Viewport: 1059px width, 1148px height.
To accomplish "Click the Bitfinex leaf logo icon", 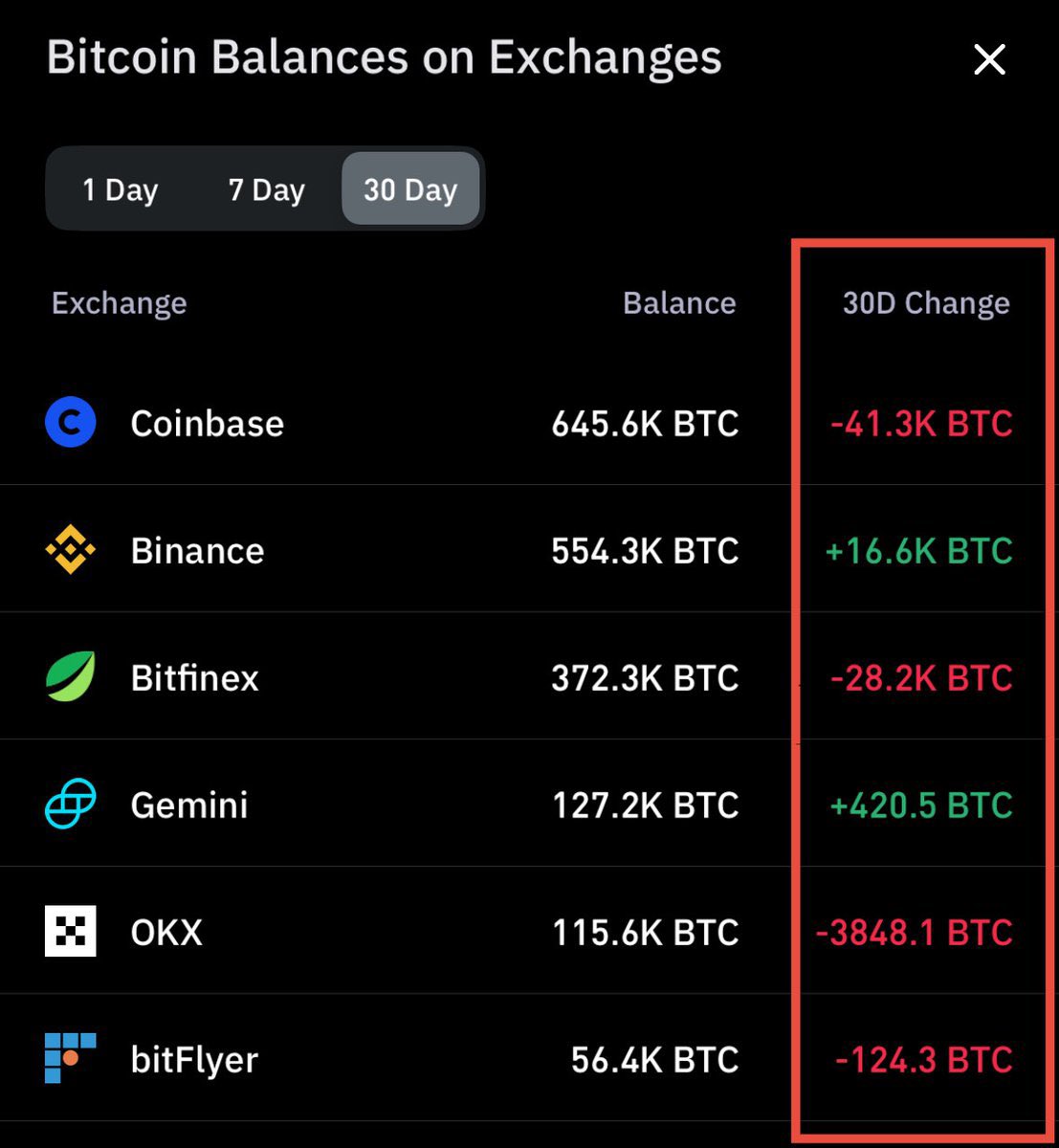I will 71,676.
